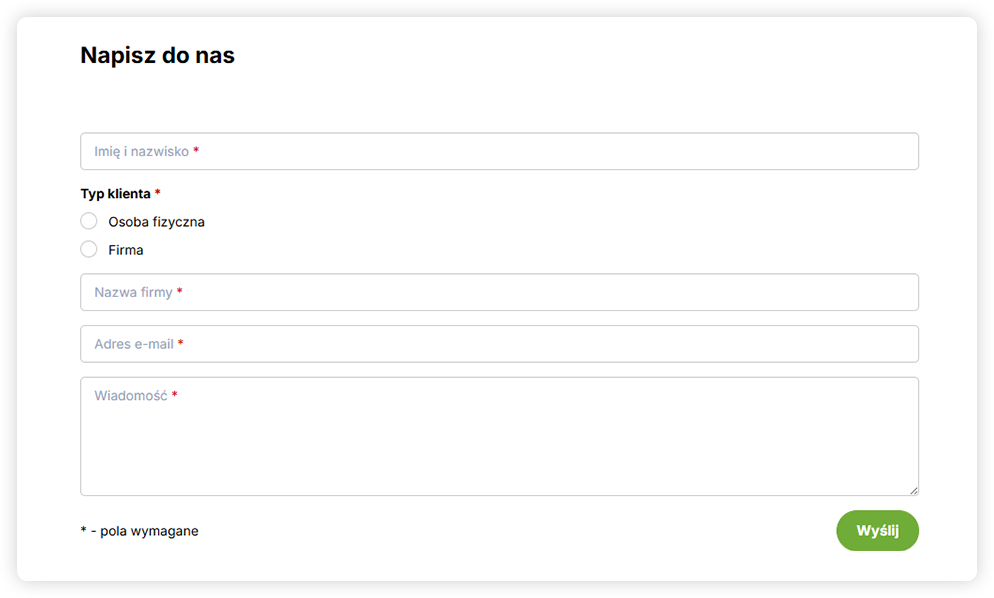Click the Imię i nazwisko input field

[x=500, y=151]
